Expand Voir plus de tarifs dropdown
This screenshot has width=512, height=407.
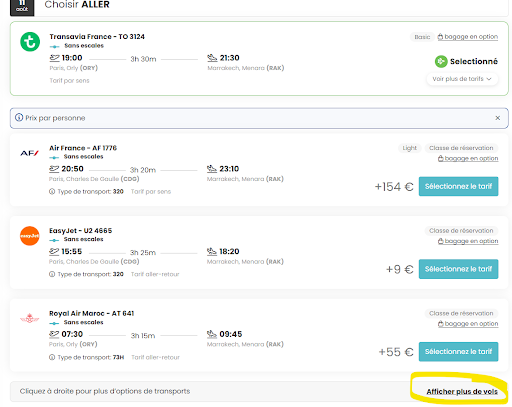click(462, 79)
